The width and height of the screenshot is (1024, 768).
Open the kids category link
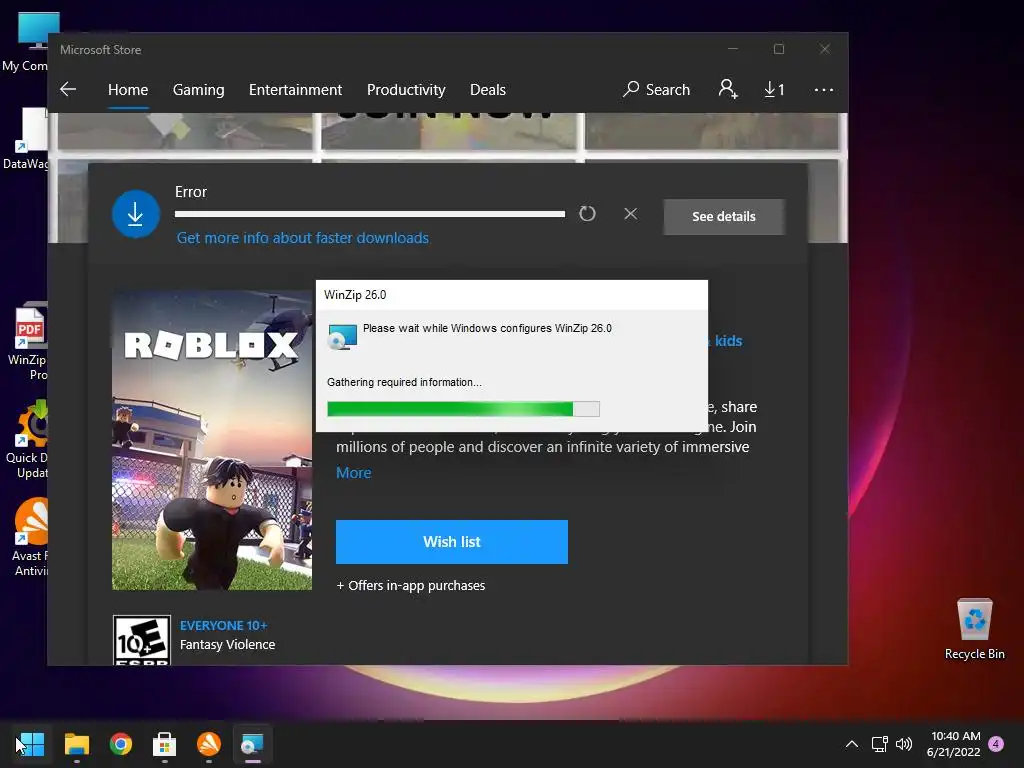(x=728, y=341)
